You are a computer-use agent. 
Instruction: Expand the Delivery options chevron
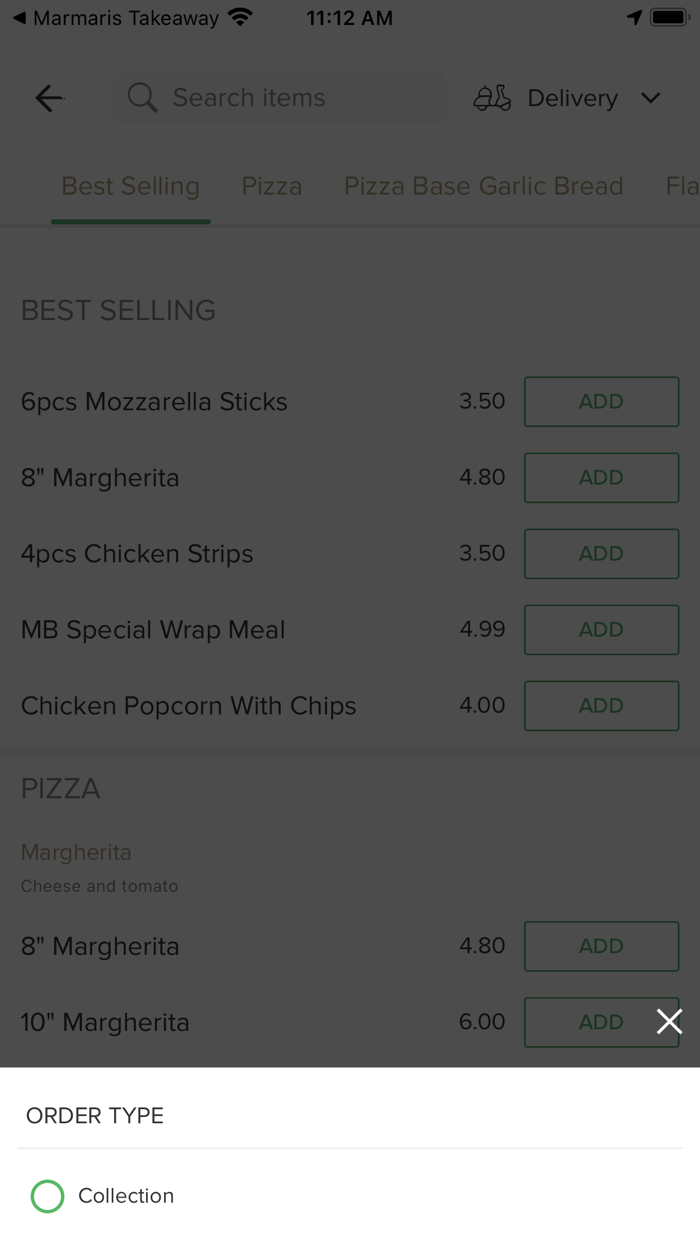(650, 98)
